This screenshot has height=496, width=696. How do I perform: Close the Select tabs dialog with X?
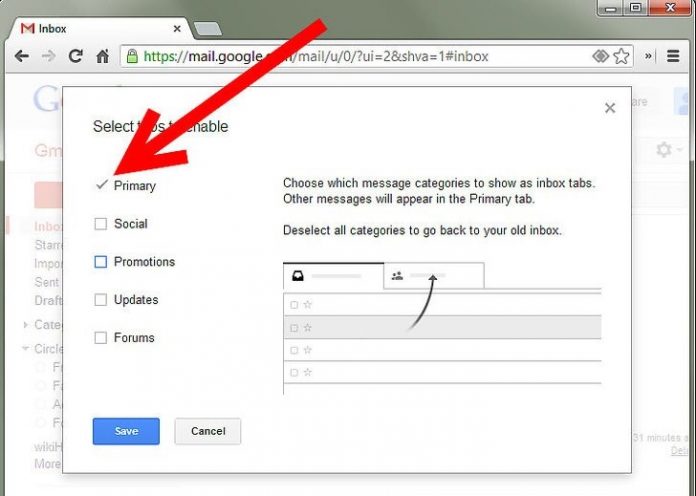click(x=610, y=108)
